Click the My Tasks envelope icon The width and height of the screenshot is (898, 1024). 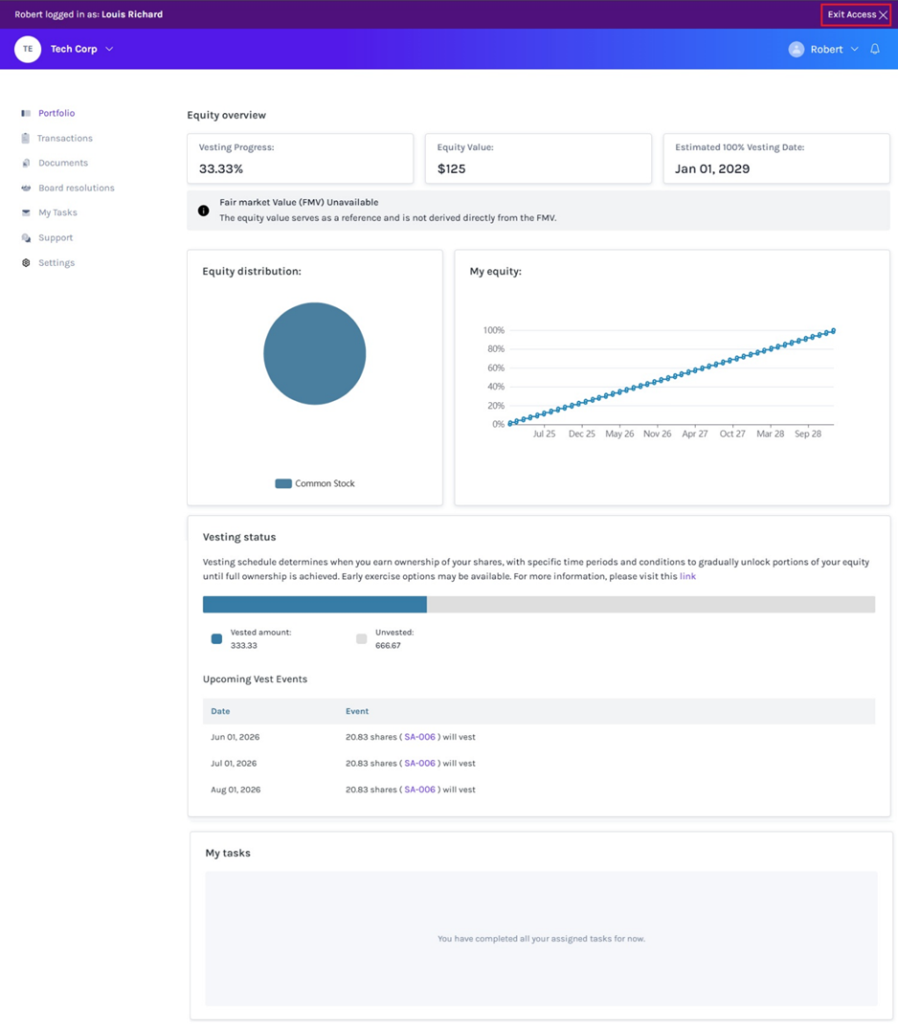[26, 212]
